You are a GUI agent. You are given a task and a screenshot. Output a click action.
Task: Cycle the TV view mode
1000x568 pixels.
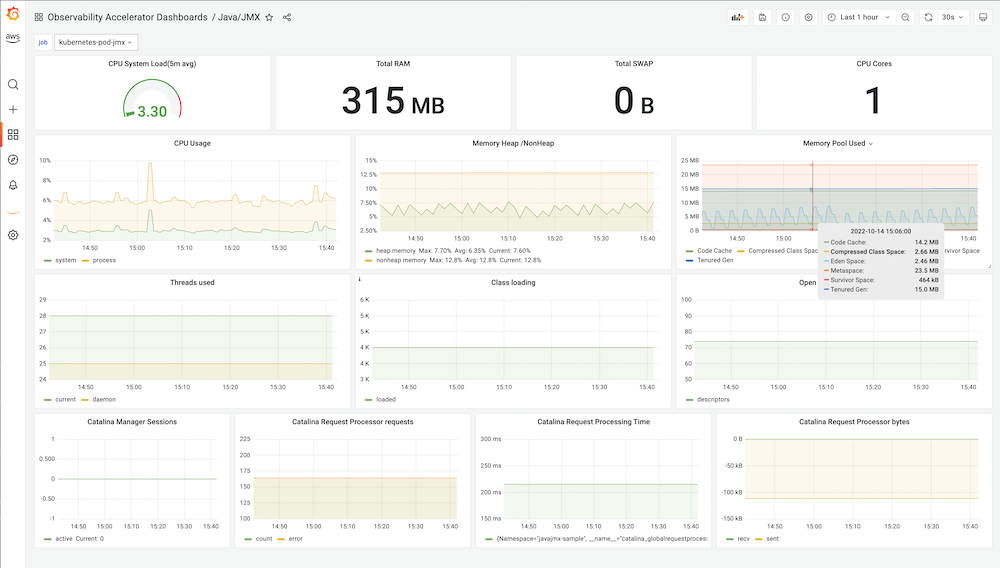[982, 17]
